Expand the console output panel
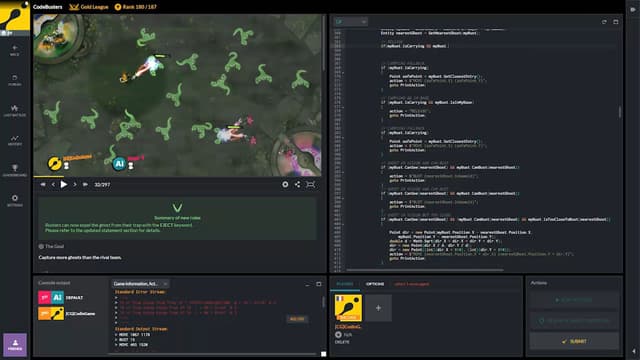640x360 pixels. pyautogui.click(x=319, y=284)
